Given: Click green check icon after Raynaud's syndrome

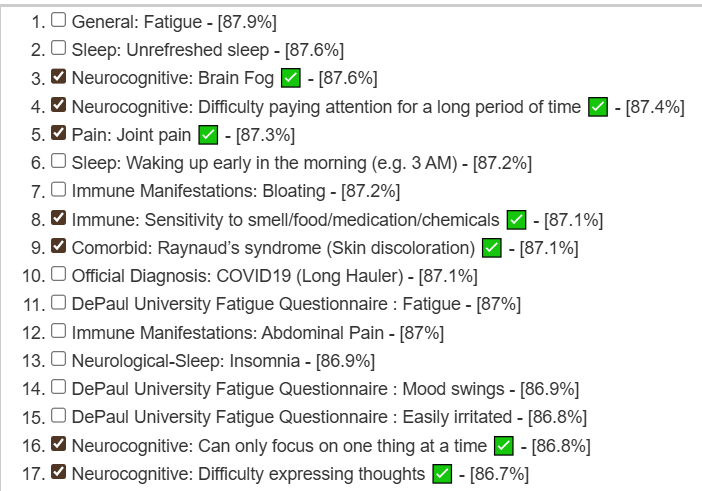Looking at the screenshot, I should coord(492,248).
